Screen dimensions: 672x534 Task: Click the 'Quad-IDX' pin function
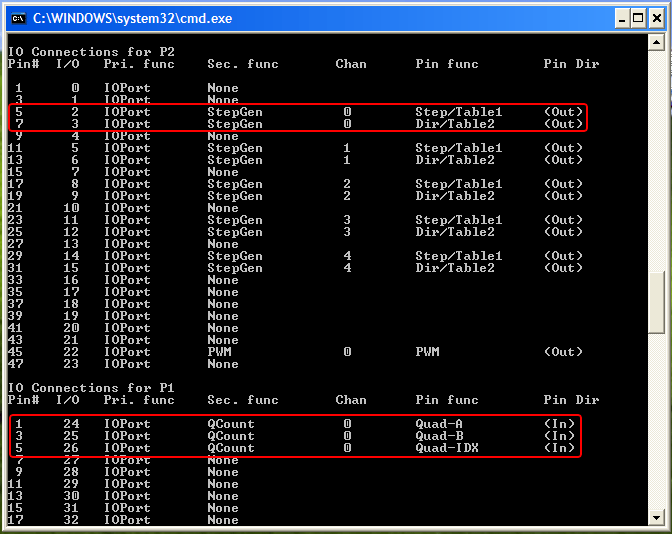coord(447,448)
